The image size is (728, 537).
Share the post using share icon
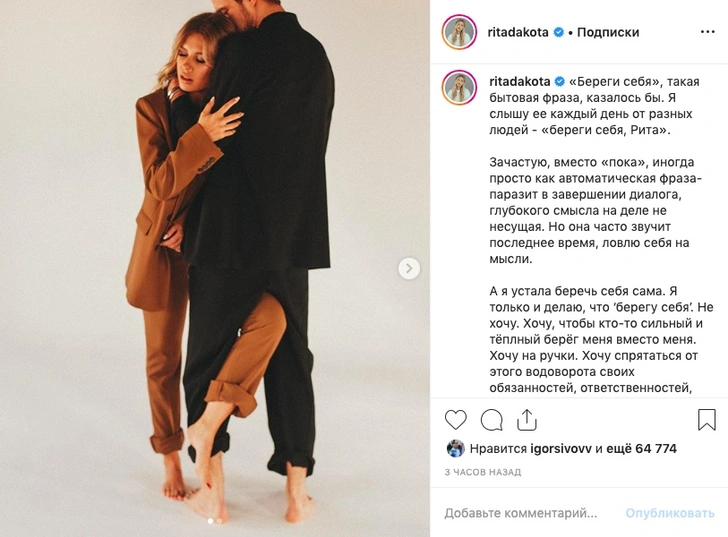tap(526, 420)
